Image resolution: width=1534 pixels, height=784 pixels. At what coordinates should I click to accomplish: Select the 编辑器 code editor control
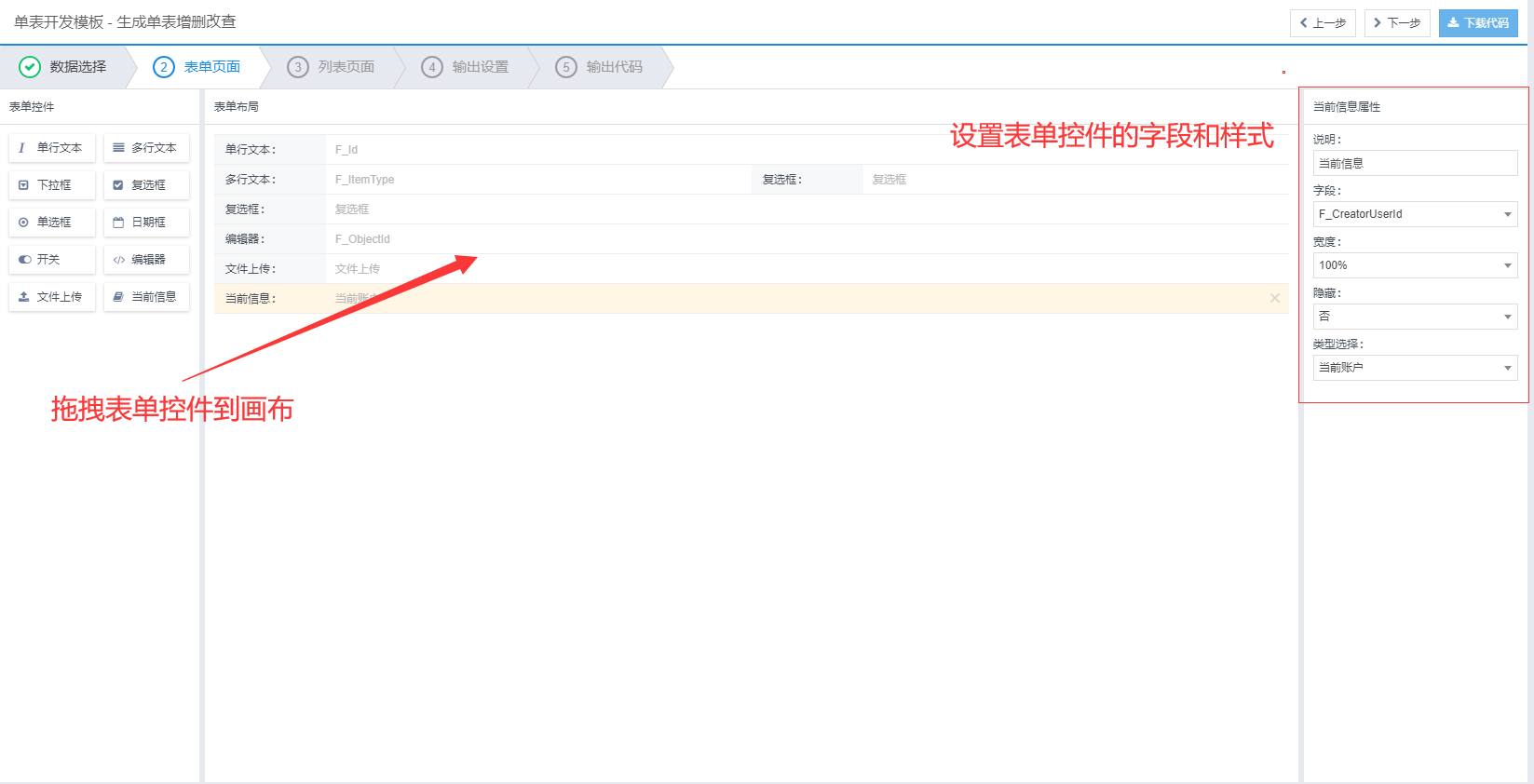[146, 260]
